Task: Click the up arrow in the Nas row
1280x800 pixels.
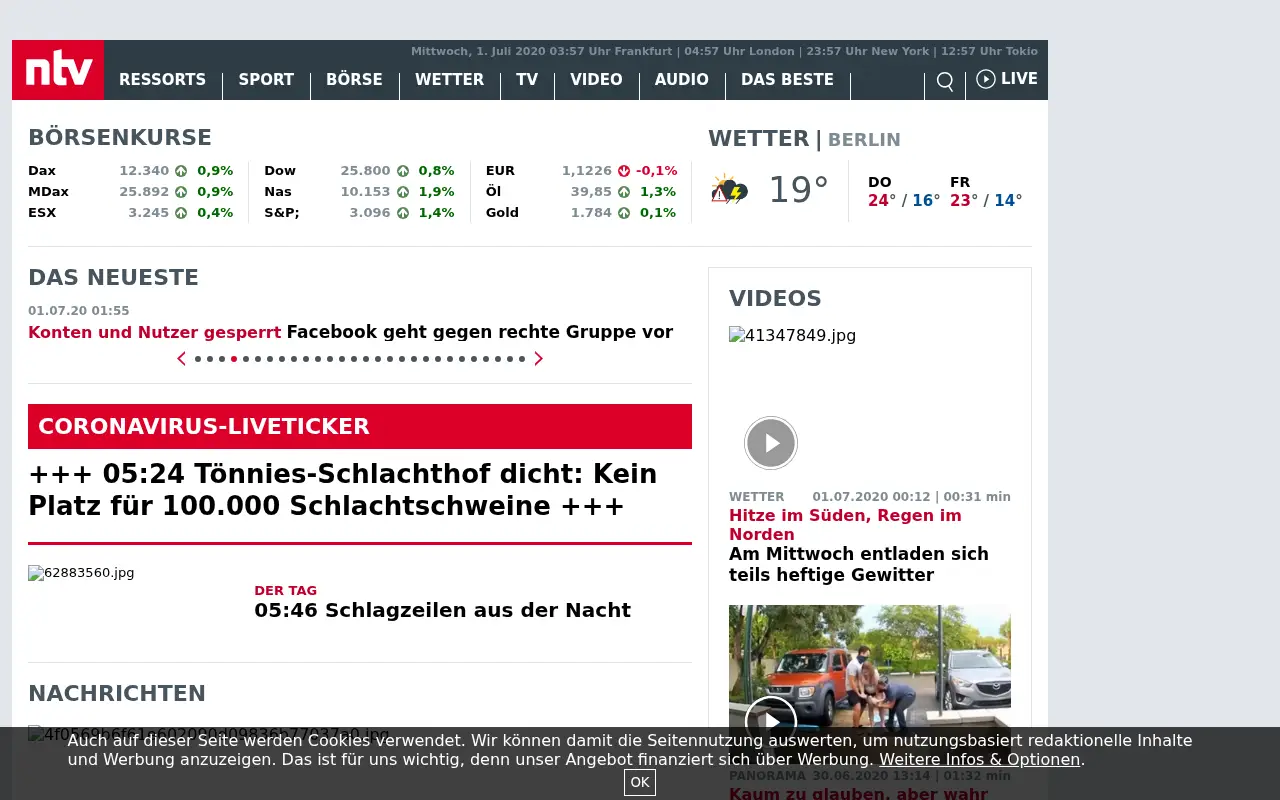Action: [x=403, y=192]
